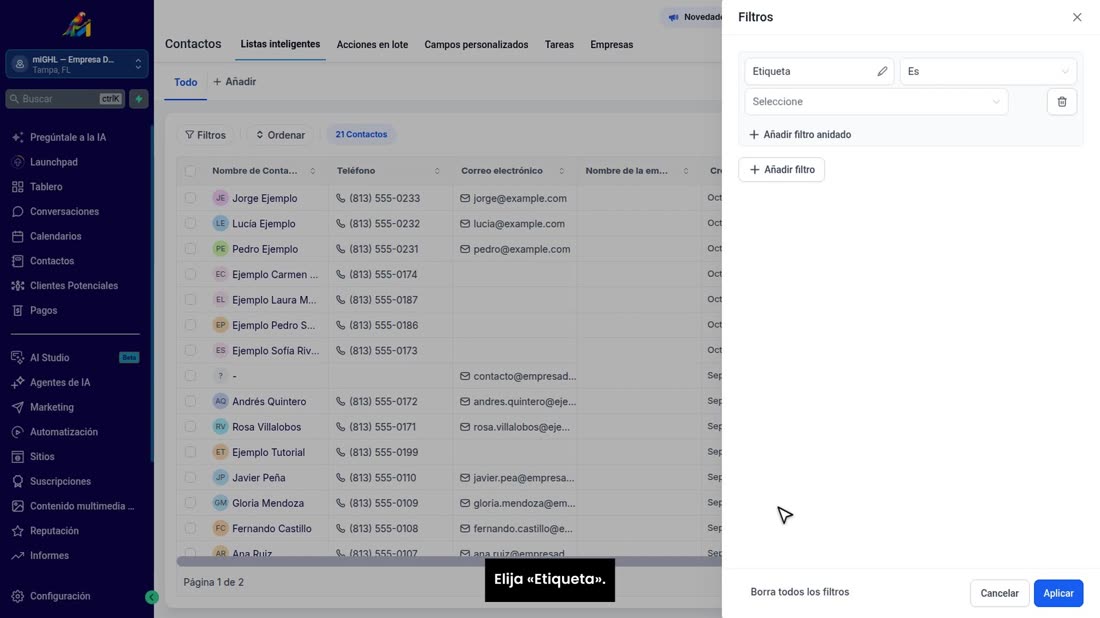Expand the 'Es' operator dropdown
Screen dimensions: 1100x618
click(988, 72)
